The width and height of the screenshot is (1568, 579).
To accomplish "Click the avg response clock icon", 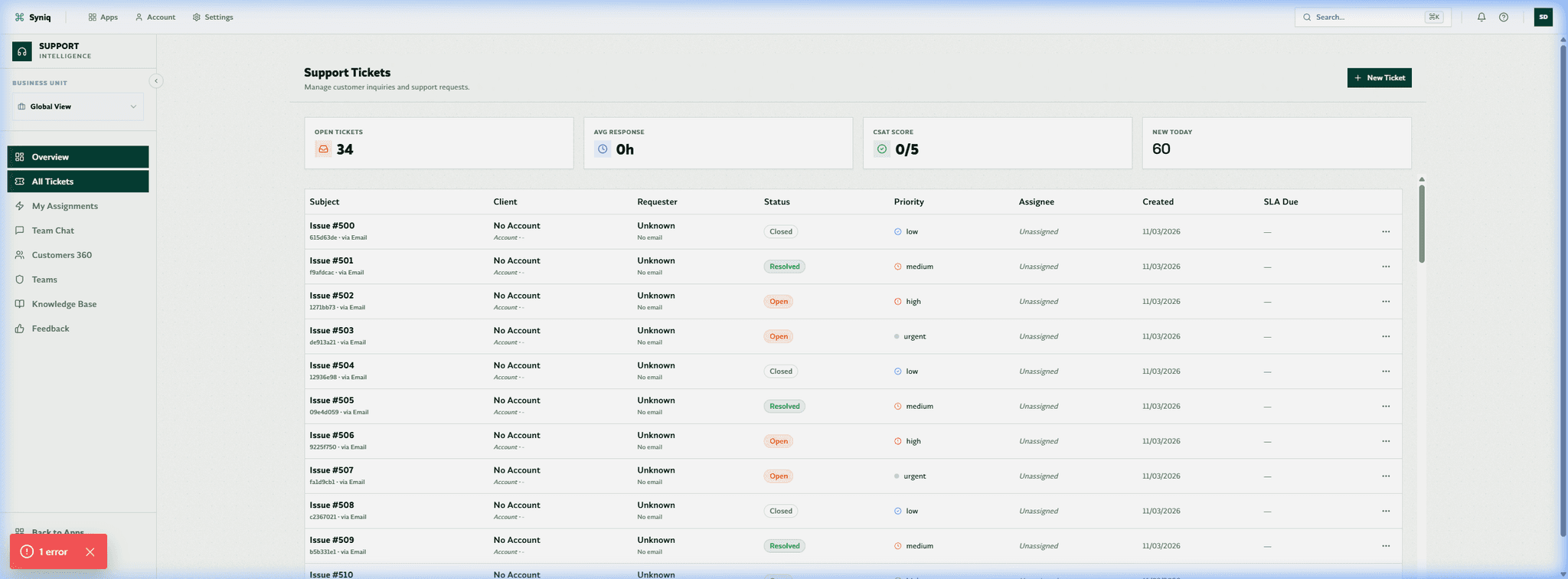I will pos(603,149).
